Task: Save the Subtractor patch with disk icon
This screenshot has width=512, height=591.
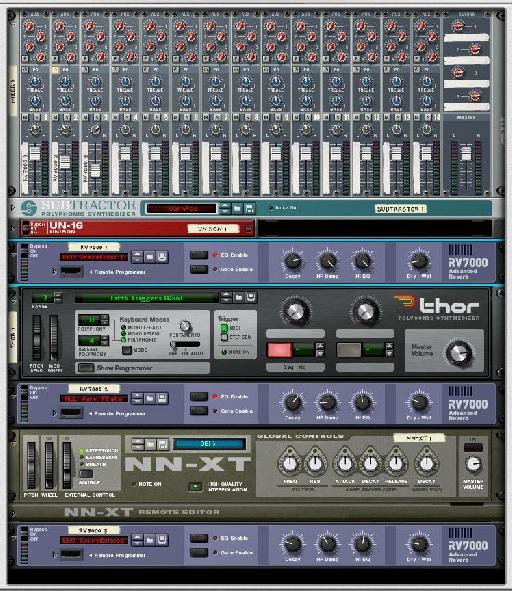Action: 249,208
